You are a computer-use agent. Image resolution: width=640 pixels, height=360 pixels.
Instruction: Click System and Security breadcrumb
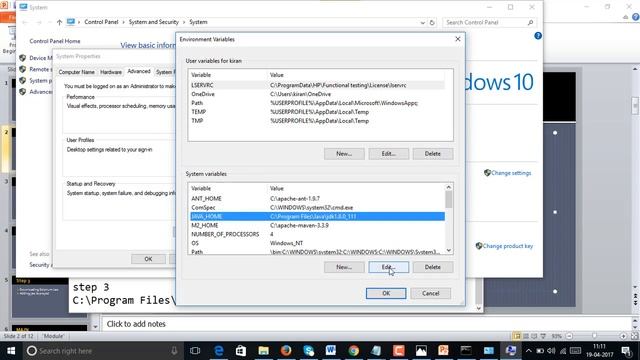point(153,22)
